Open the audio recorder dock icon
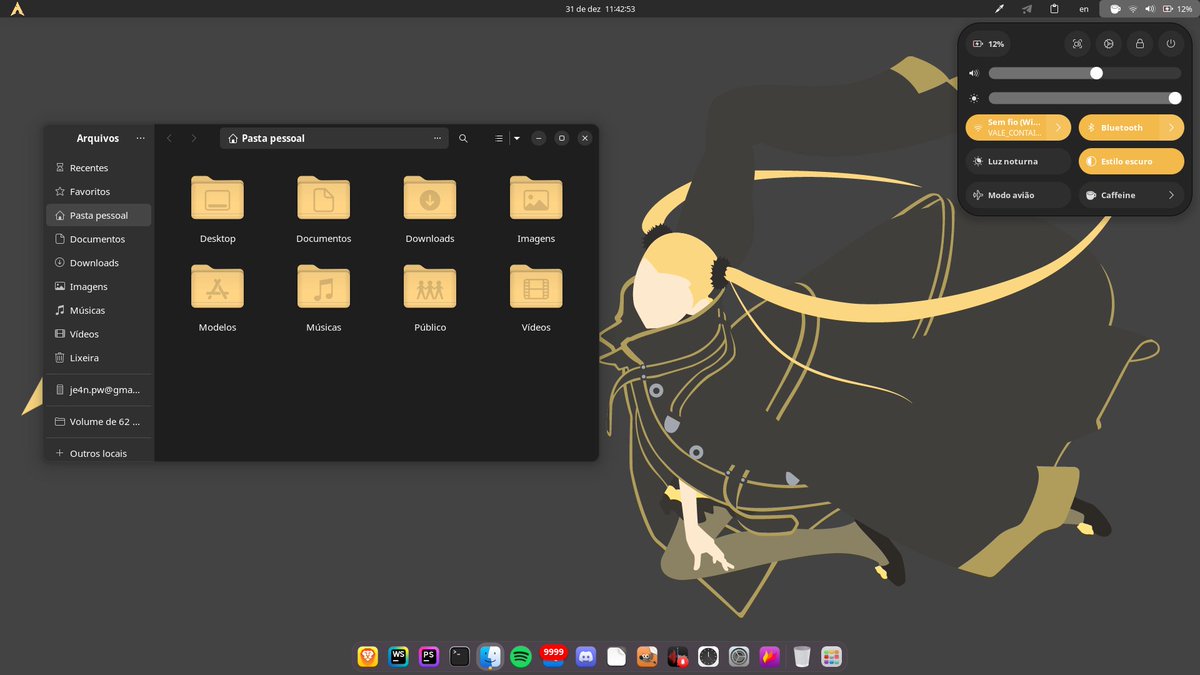This screenshot has height=675, width=1200. (x=678, y=657)
